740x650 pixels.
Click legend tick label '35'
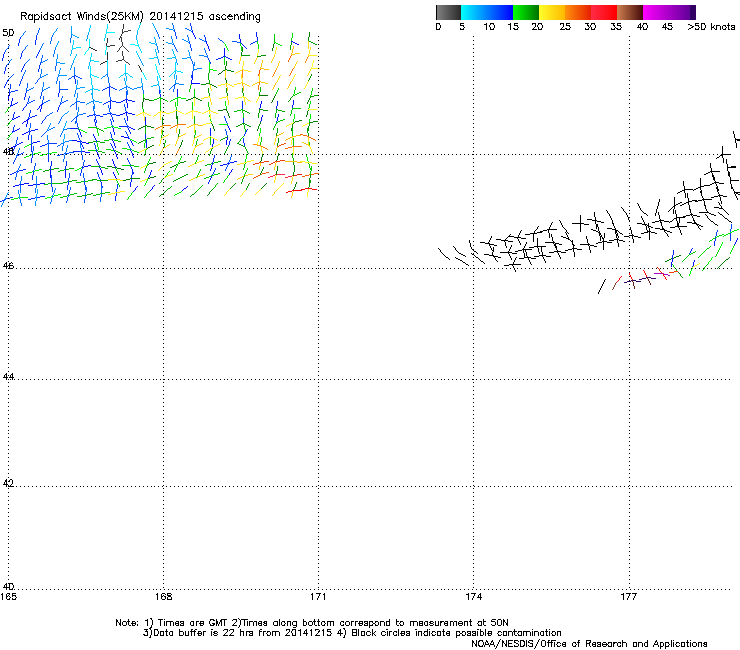click(616, 27)
